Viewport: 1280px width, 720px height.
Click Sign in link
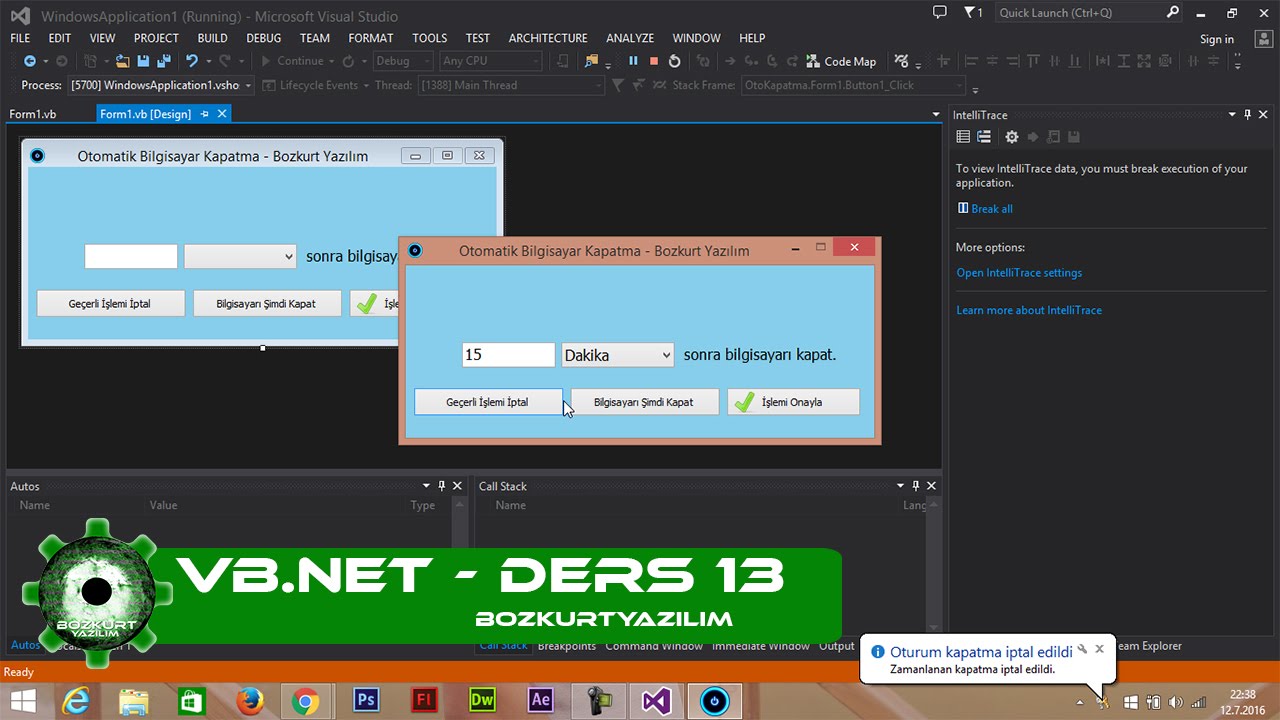(x=1217, y=39)
